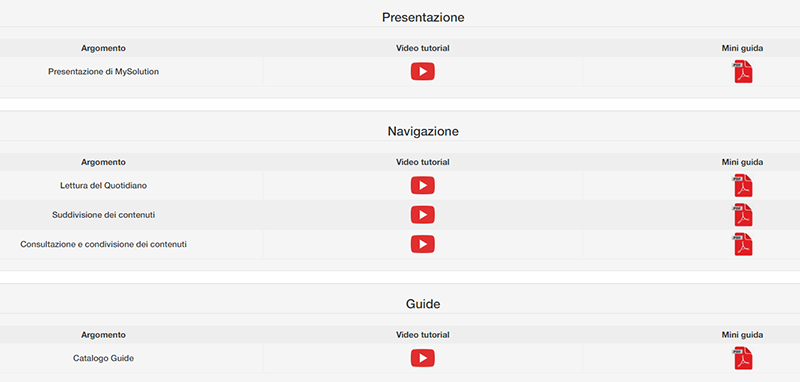Click Consultazione e condivisione dei contenuti text

click(104, 244)
